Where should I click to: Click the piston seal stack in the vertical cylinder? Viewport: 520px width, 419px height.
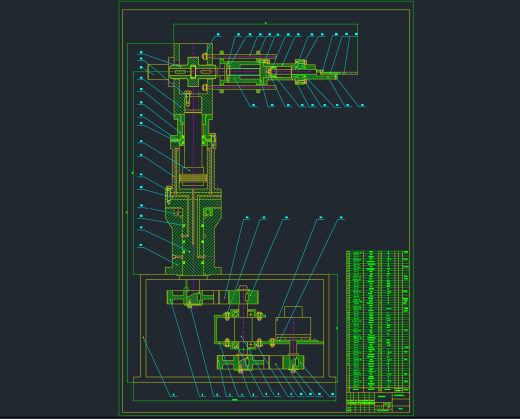point(192,180)
